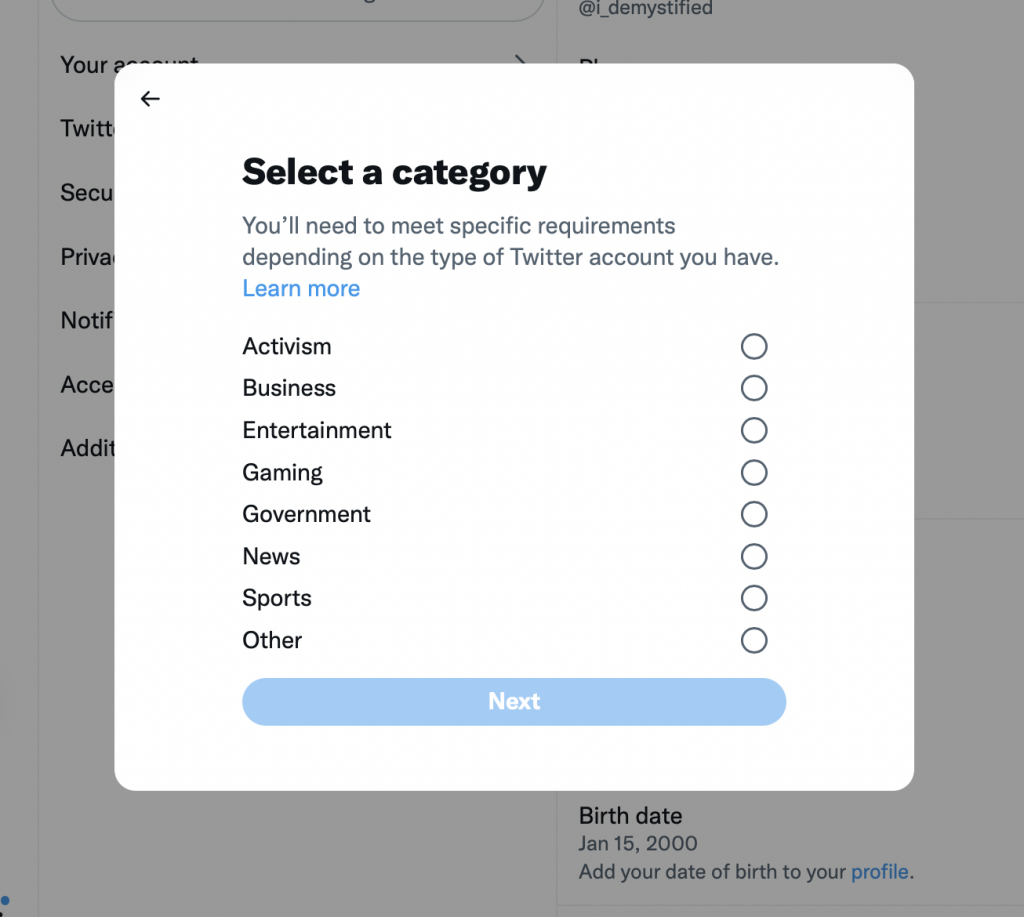Click the requirements description paragraph
Viewport: 1024px width, 917px height.
[510, 242]
